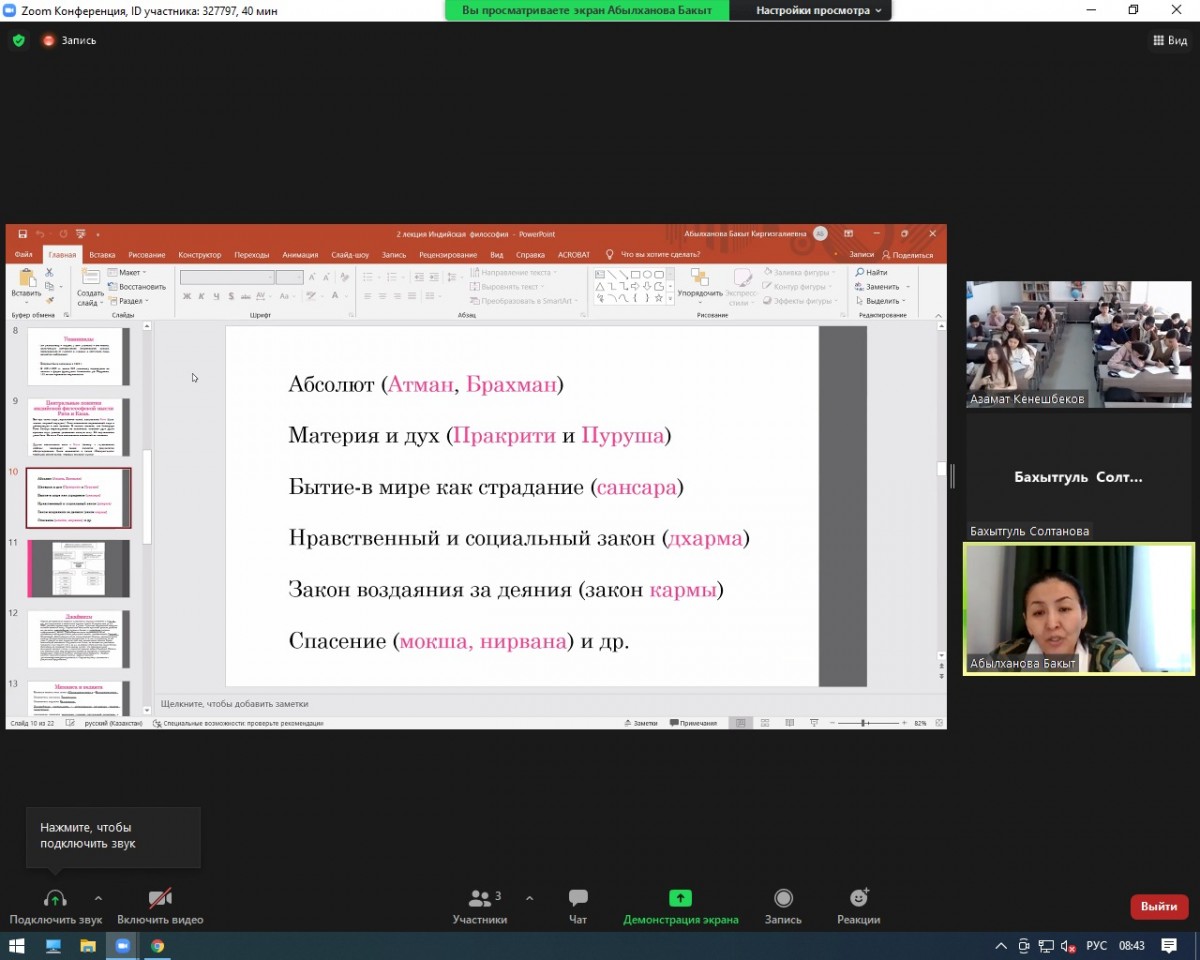Screen dimensions: 1200x960
Task: Select Azamat Keneshbekov's video thumbnail
Action: (1078, 343)
